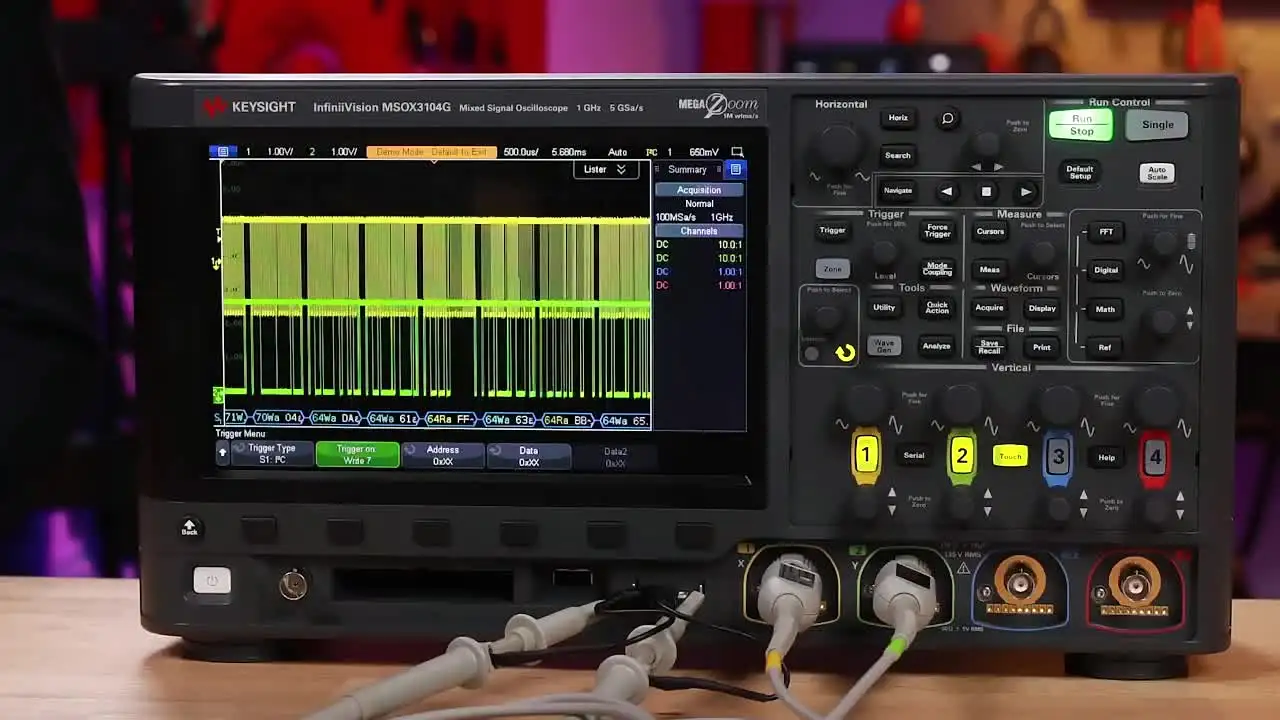The image size is (1280, 720).
Task: Tap the Serial decode key
Action: pyautogui.click(x=914, y=456)
